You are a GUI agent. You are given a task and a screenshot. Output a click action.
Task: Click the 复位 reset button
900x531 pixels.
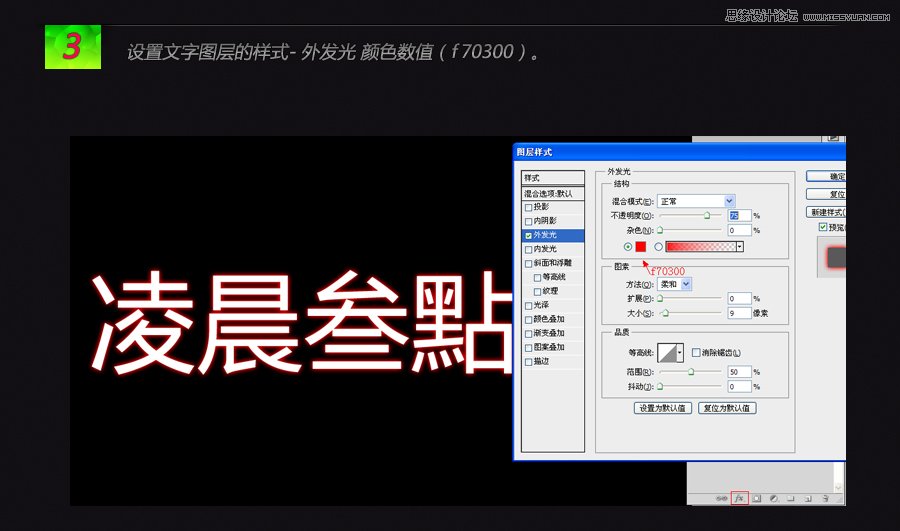pyautogui.click(x=826, y=194)
